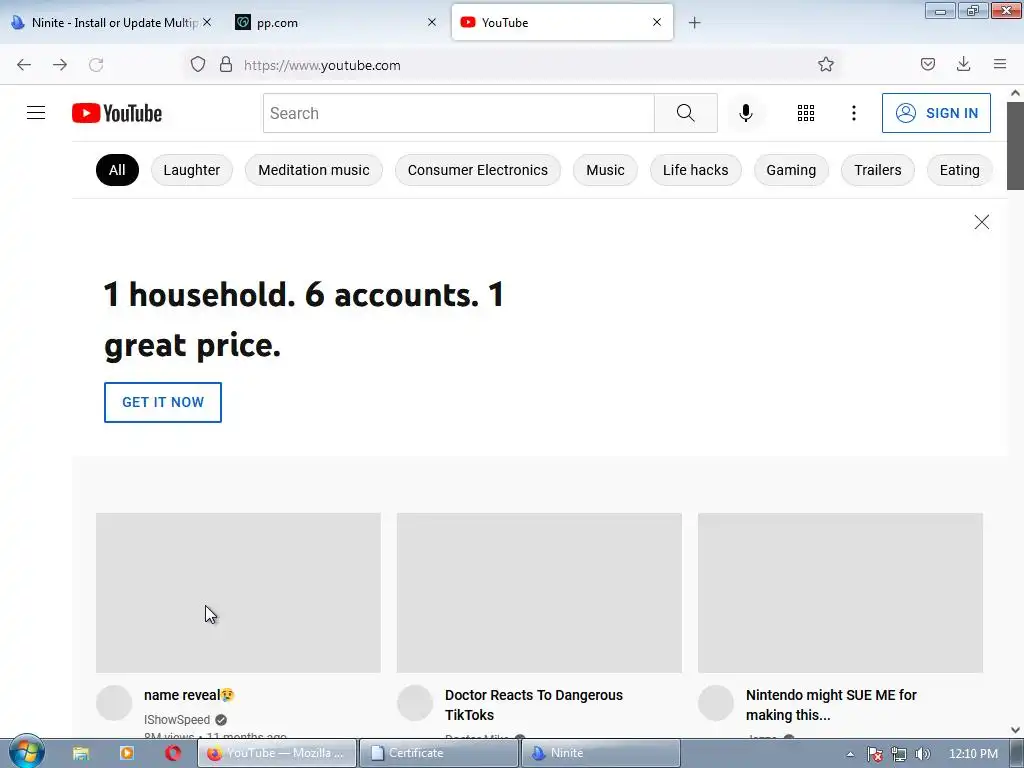Open a new browser tab
1024x768 pixels.
[694, 23]
